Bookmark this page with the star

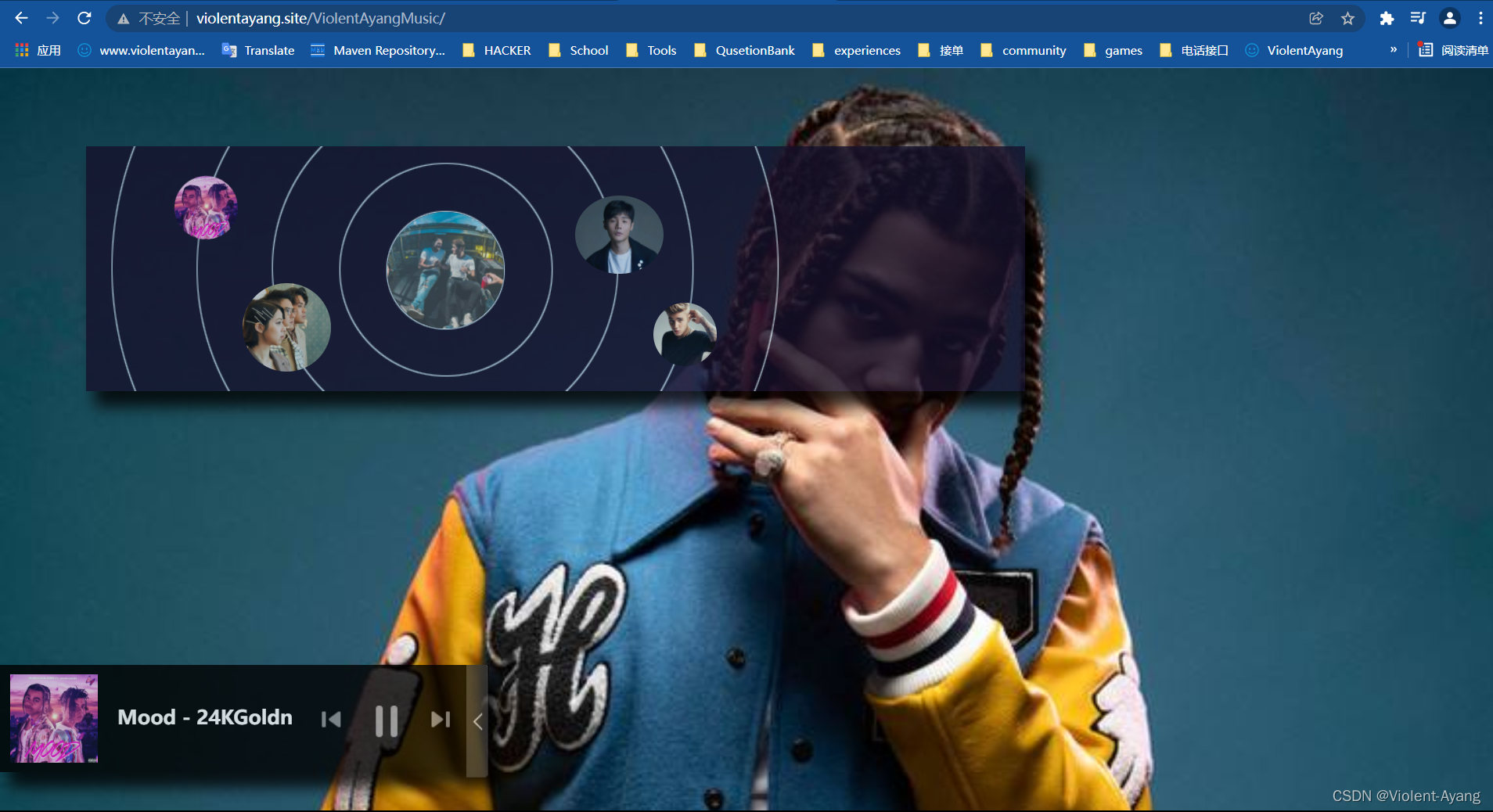pyautogui.click(x=1347, y=18)
